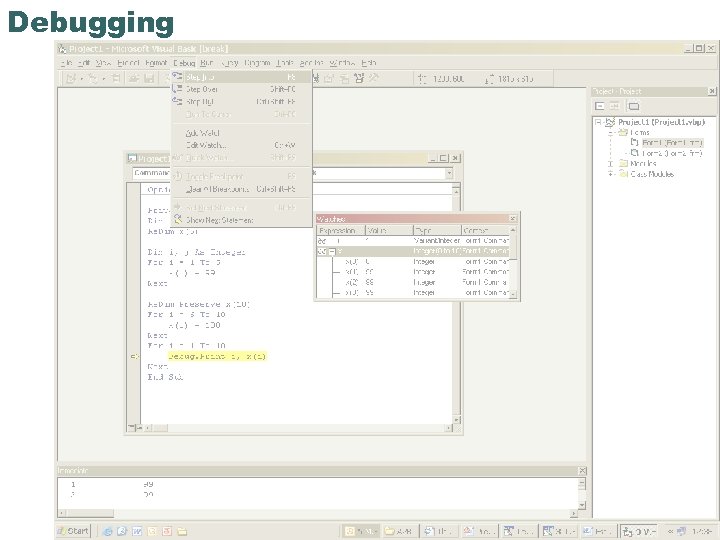720x540 pixels.
Task: Click the Toolbox toolbar icon
Action: click(374, 79)
